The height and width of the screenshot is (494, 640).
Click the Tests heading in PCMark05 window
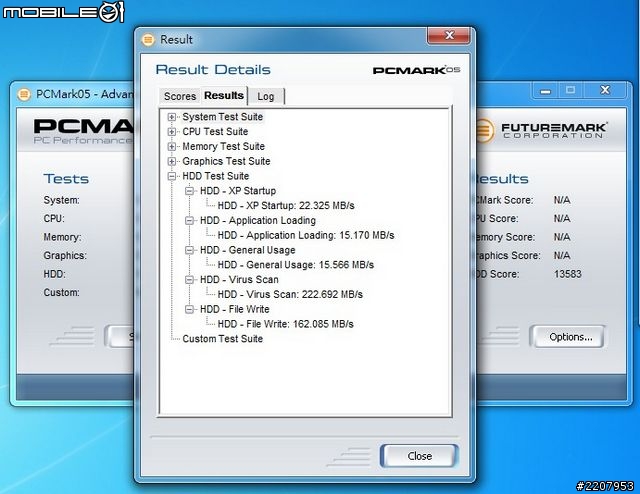(66, 179)
